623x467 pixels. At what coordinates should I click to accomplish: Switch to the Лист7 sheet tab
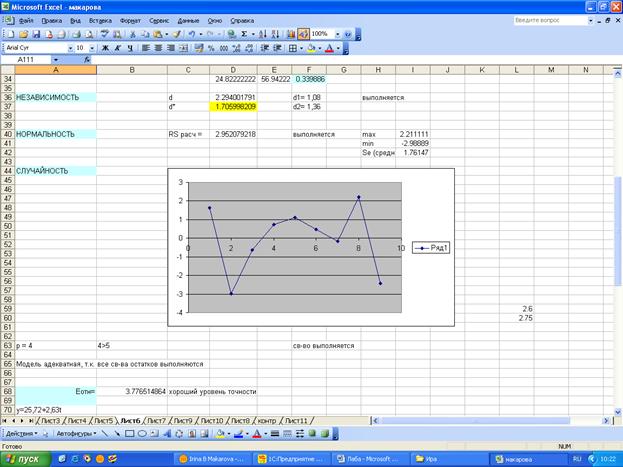click(155, 421)
